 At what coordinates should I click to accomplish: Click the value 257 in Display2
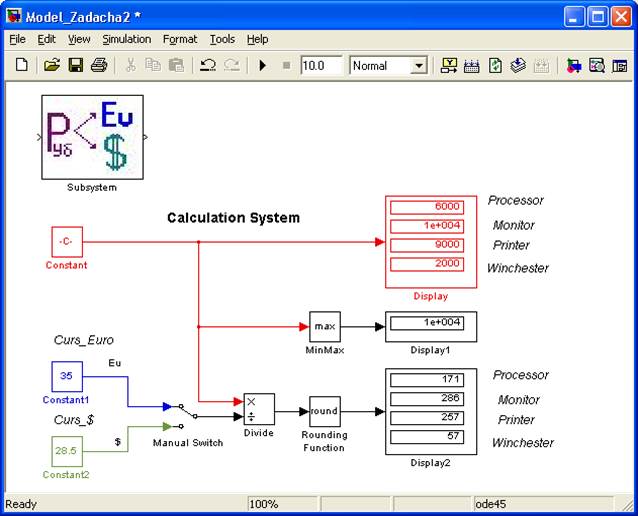click(427, 418)
